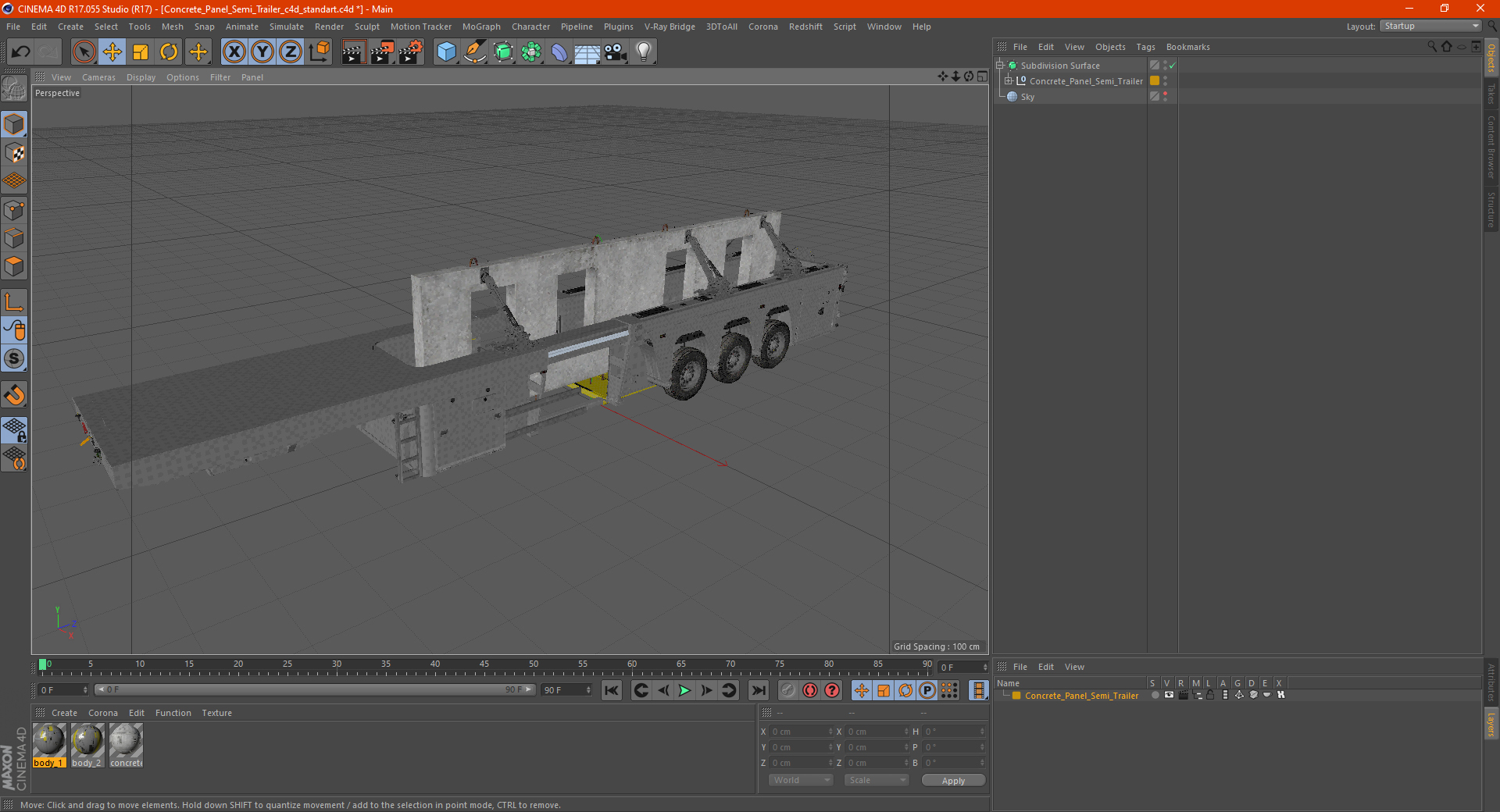Add a light object
This screenshot has height=812, width=1500.
coord(644,52)
